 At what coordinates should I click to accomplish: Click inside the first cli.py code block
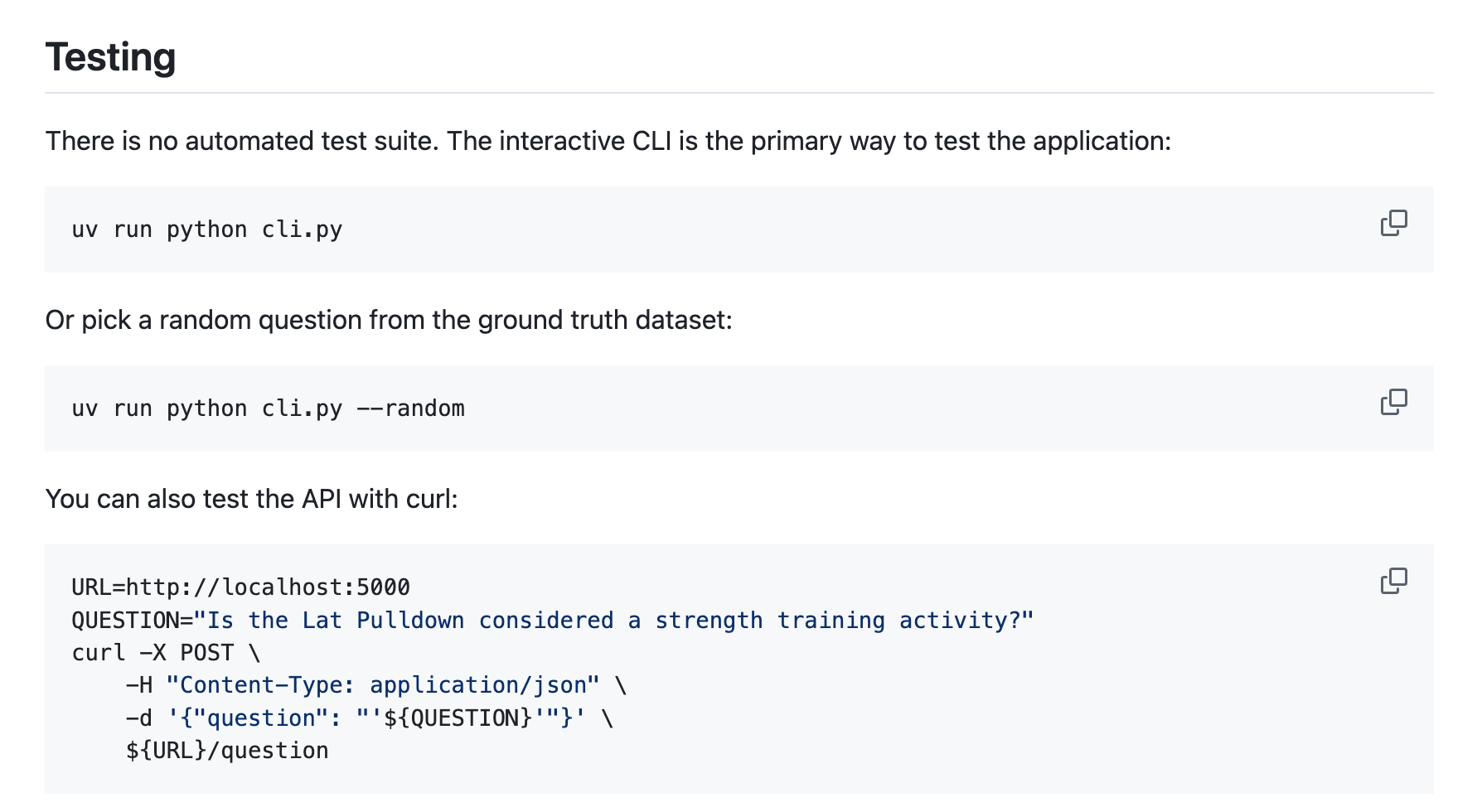(x=739, y=230)
